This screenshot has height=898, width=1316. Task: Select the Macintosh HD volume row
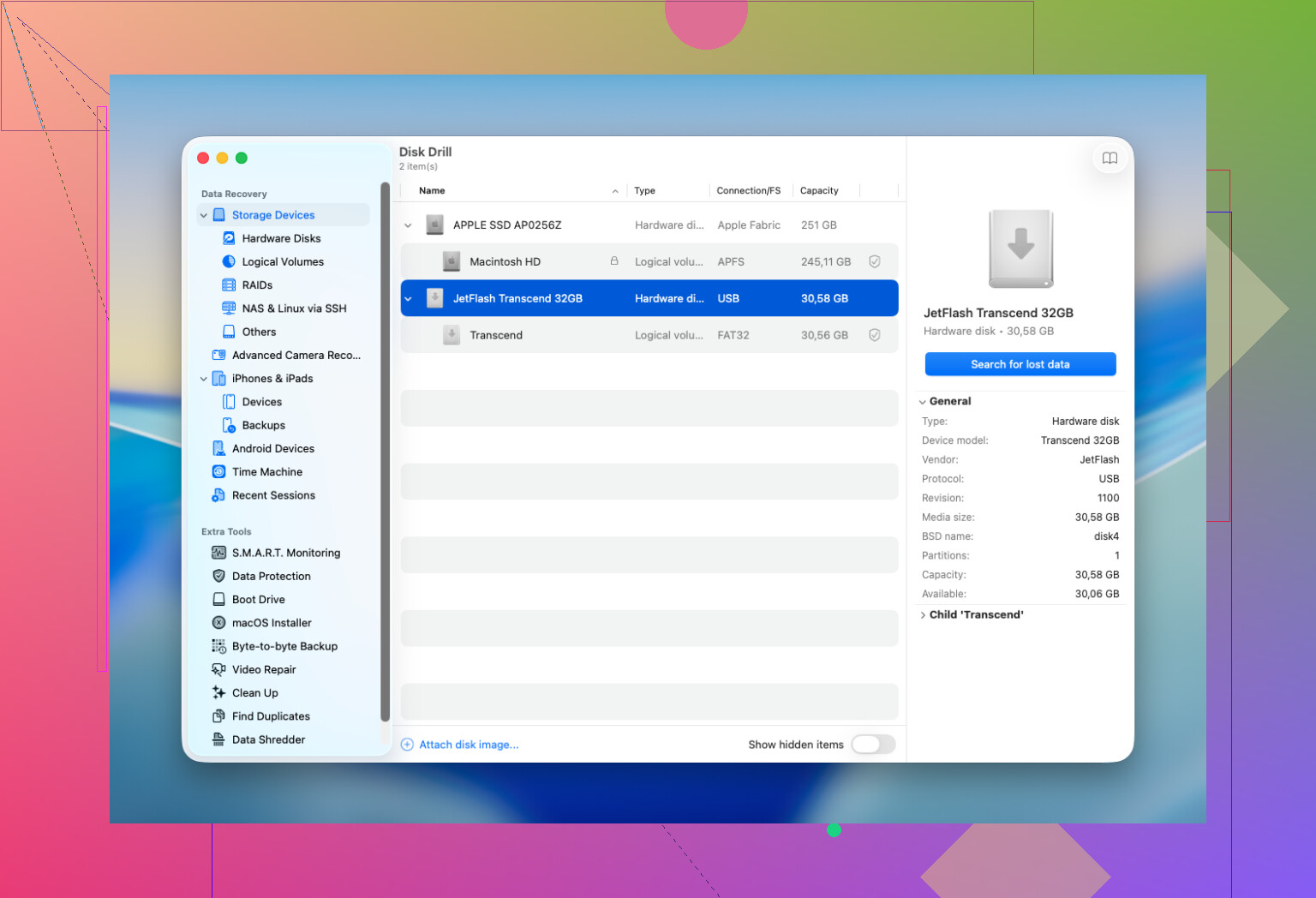(x=649, y=261)
